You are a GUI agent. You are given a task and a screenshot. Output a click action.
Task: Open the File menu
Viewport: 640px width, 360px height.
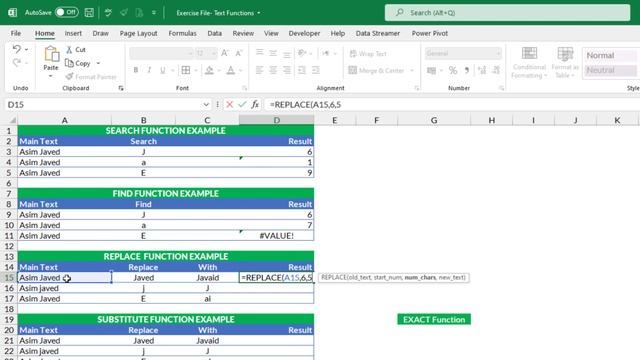[16, 33]
